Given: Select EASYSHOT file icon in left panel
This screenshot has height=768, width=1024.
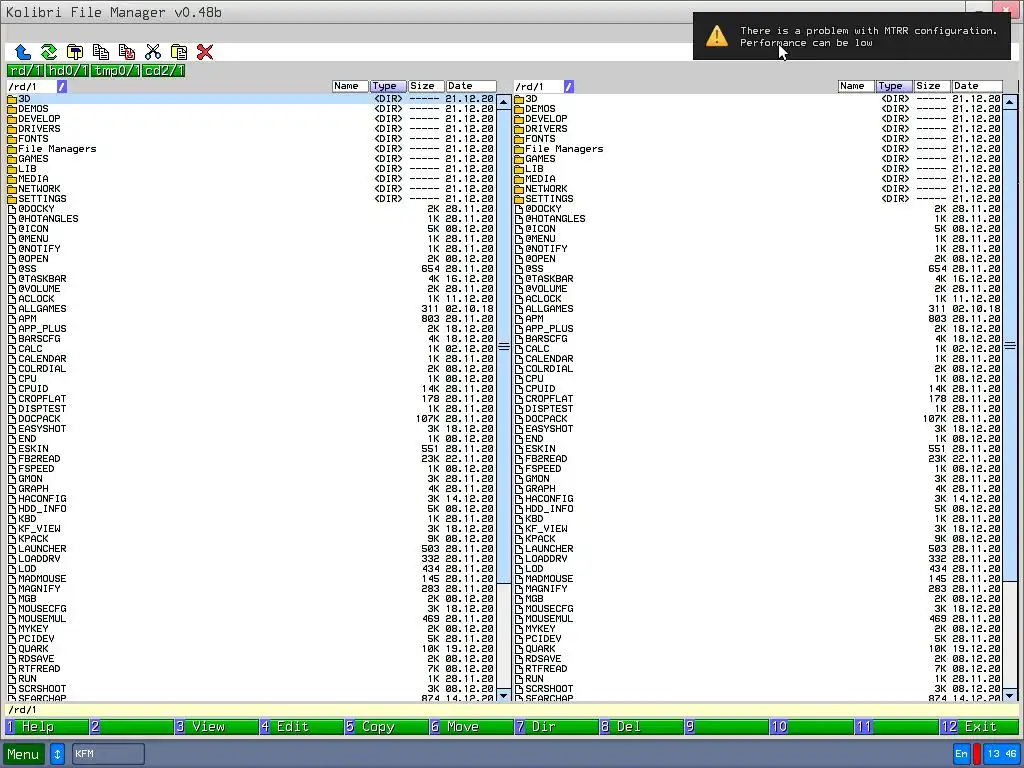Looking at the screenshot, I should [12, 428].
